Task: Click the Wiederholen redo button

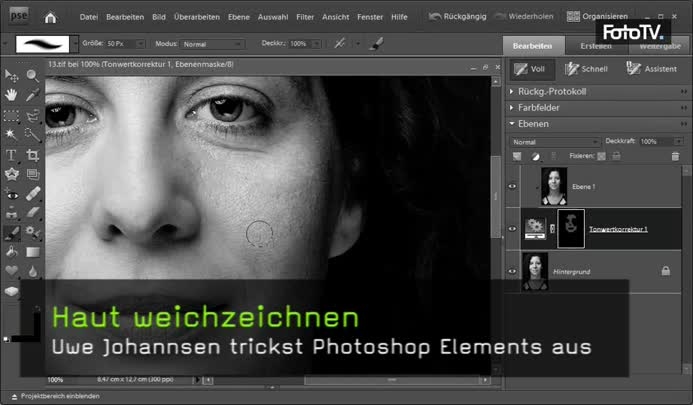Action: (x=524, y=17)
